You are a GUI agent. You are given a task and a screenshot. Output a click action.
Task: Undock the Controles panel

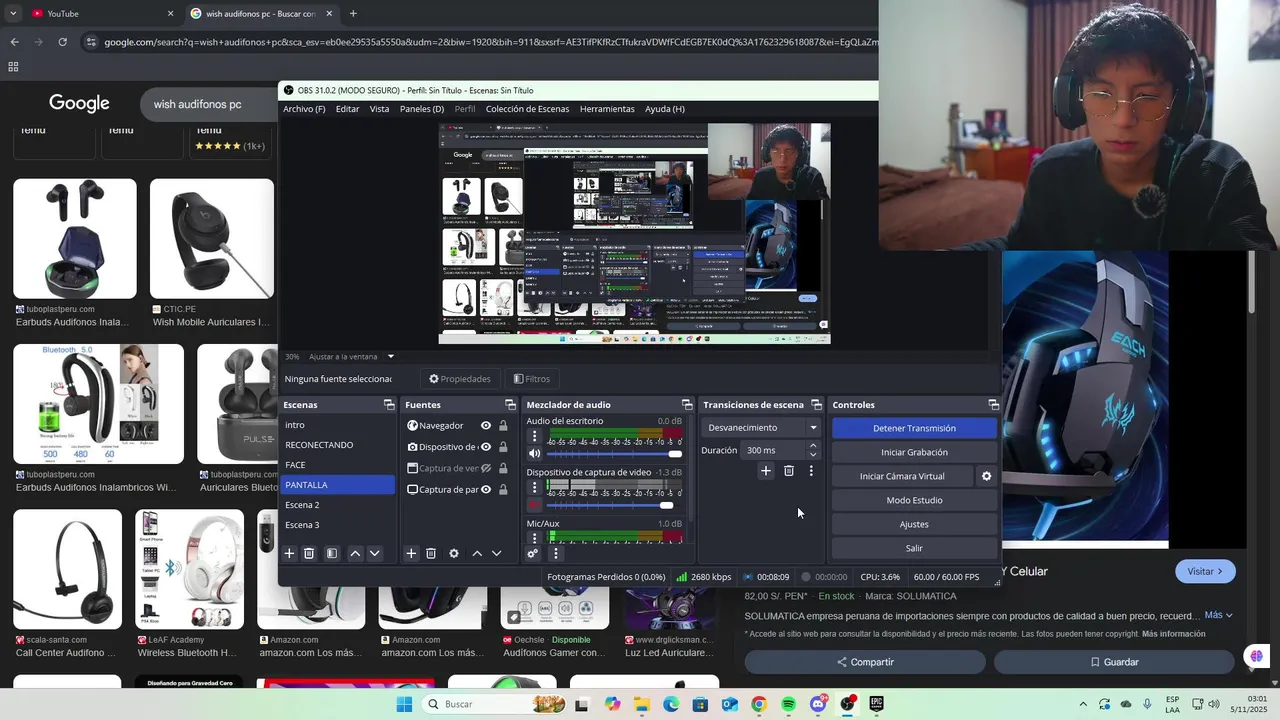[x=993, y=405]
